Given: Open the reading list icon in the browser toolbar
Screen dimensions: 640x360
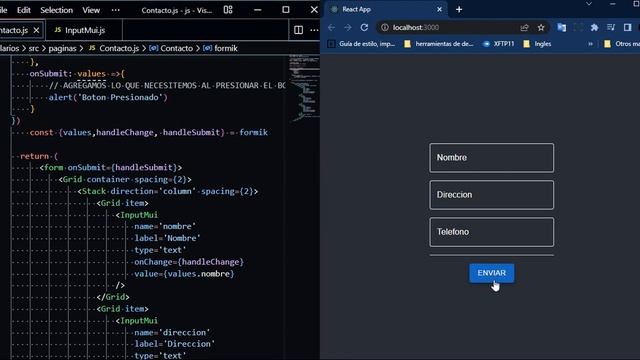Looking at the screenshot, I should (611, 27).
